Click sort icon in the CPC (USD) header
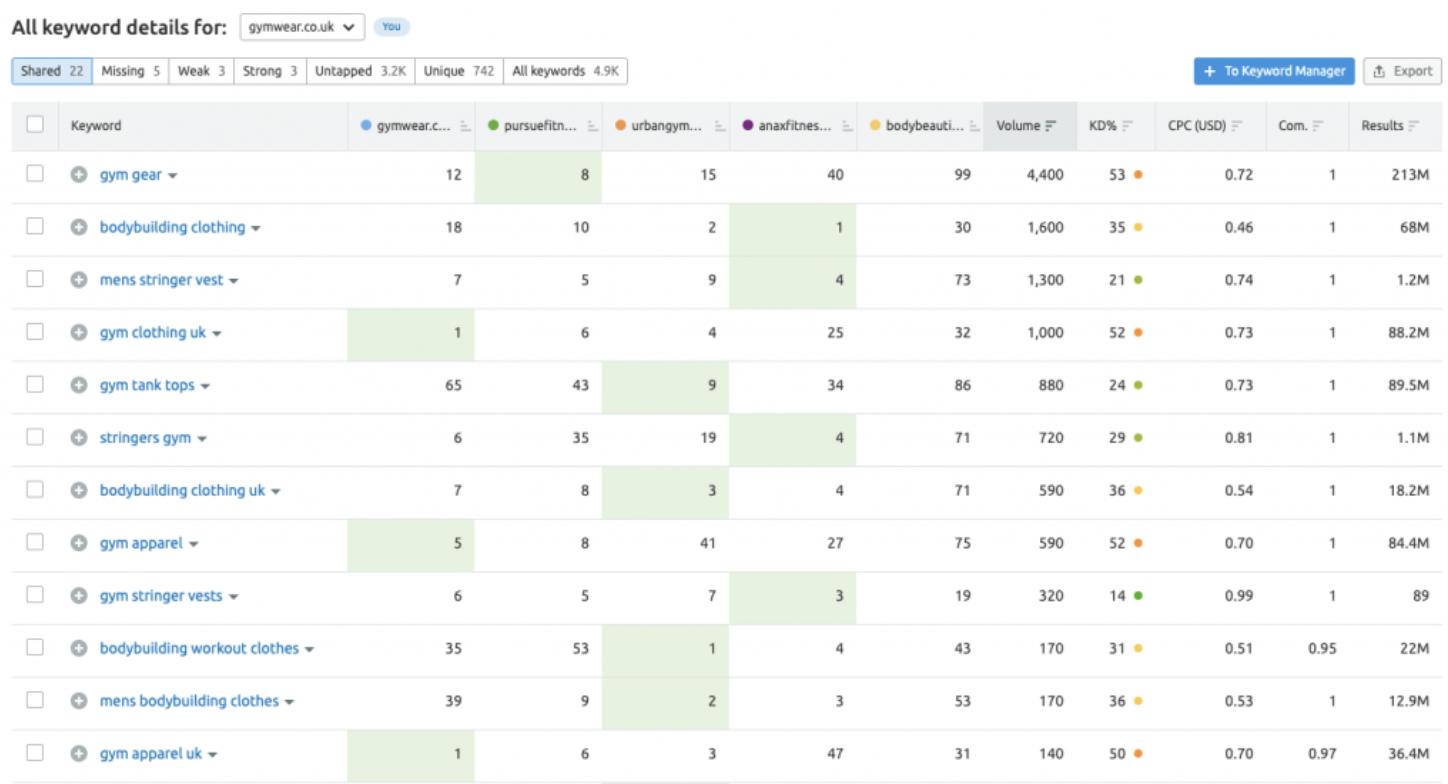The image size is (1448, 784). 1237,126
